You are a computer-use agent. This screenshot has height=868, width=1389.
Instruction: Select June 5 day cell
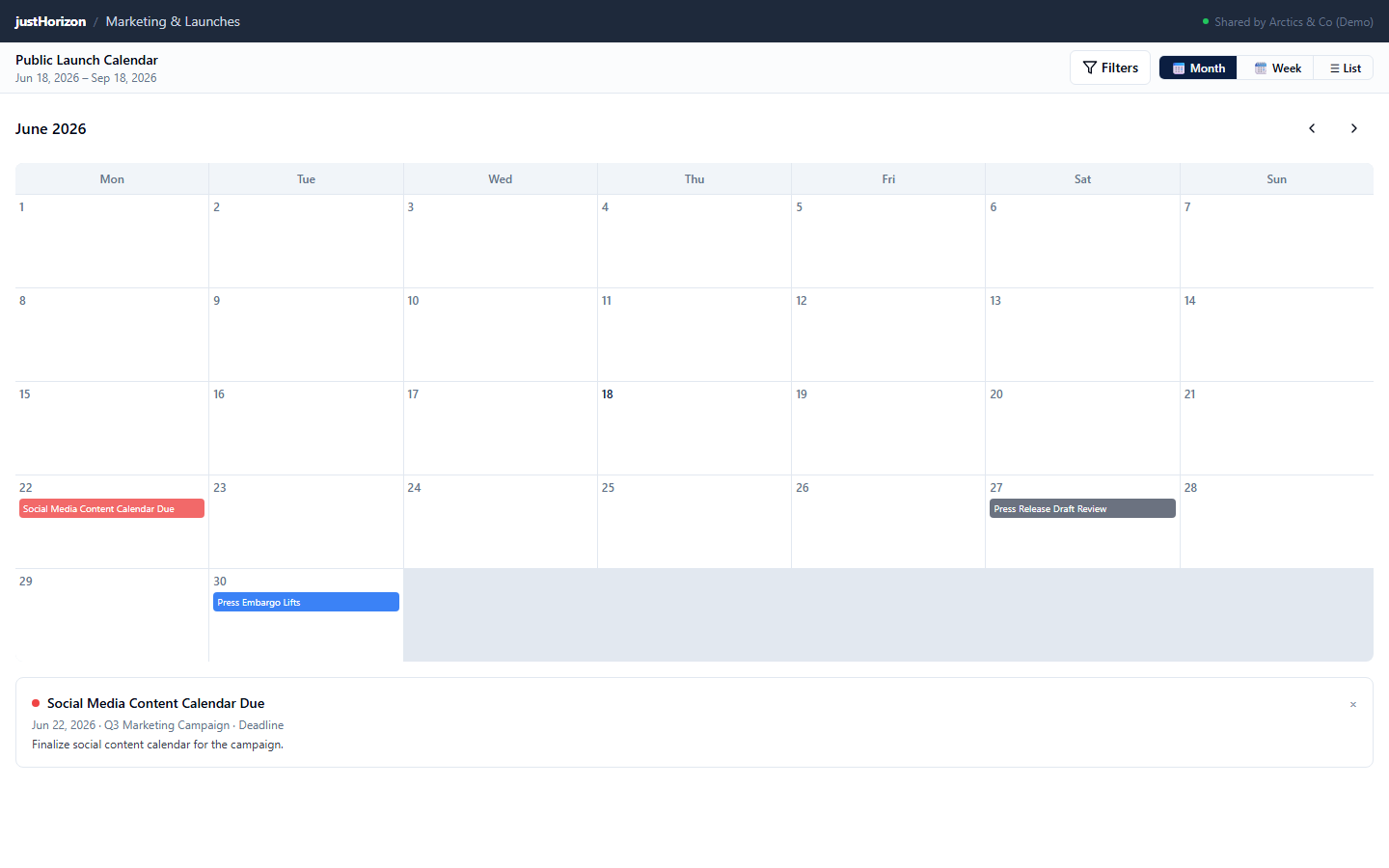coord(888,241)
